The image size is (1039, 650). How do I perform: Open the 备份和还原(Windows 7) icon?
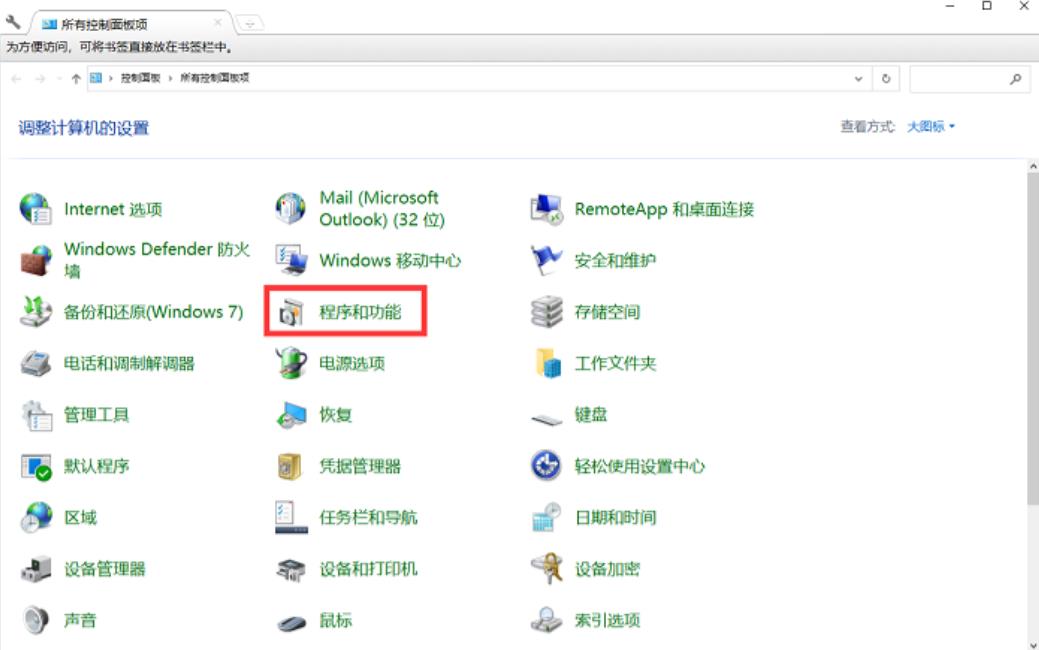click(x=35, y=311)
